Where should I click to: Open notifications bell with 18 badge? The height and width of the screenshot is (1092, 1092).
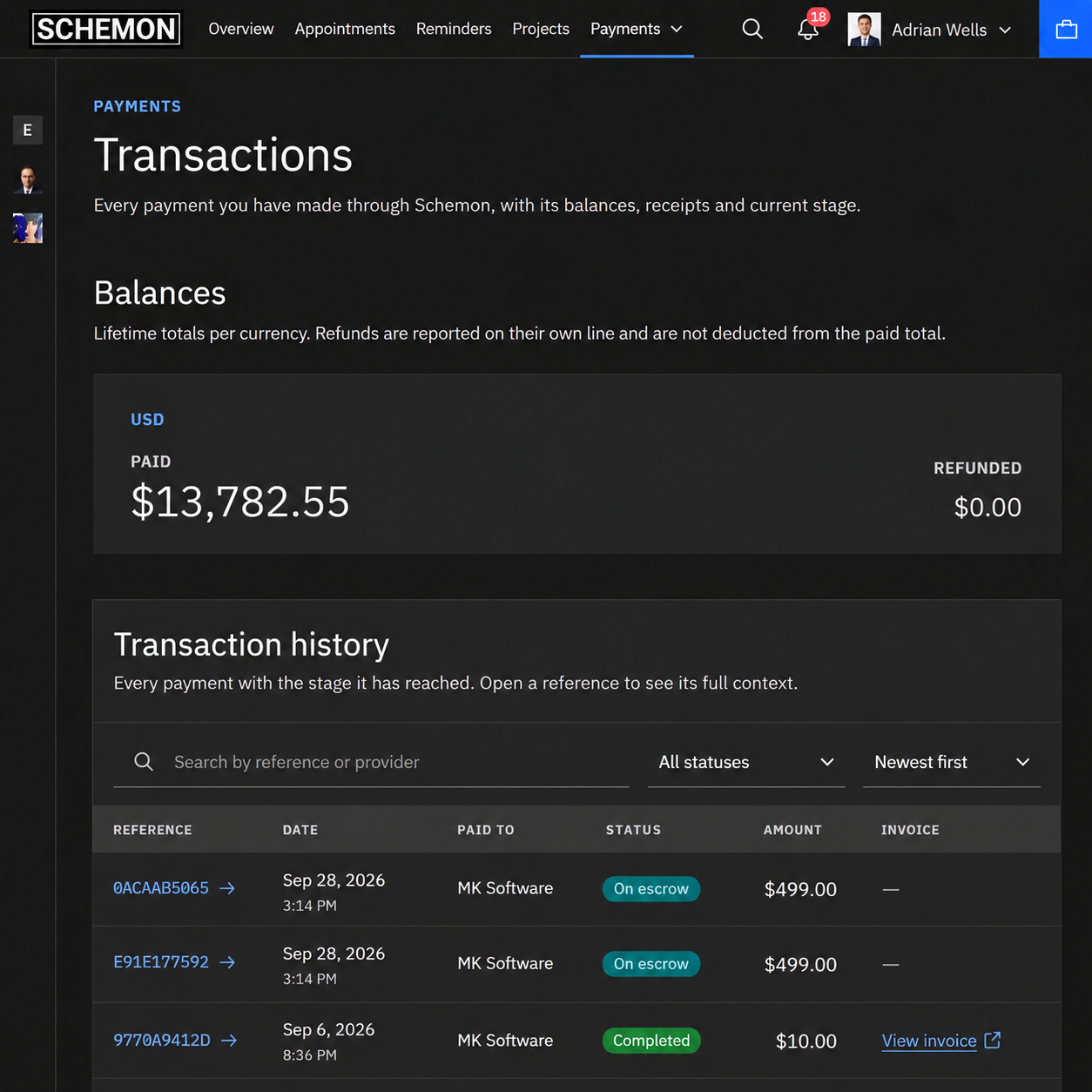coord(809,29)
